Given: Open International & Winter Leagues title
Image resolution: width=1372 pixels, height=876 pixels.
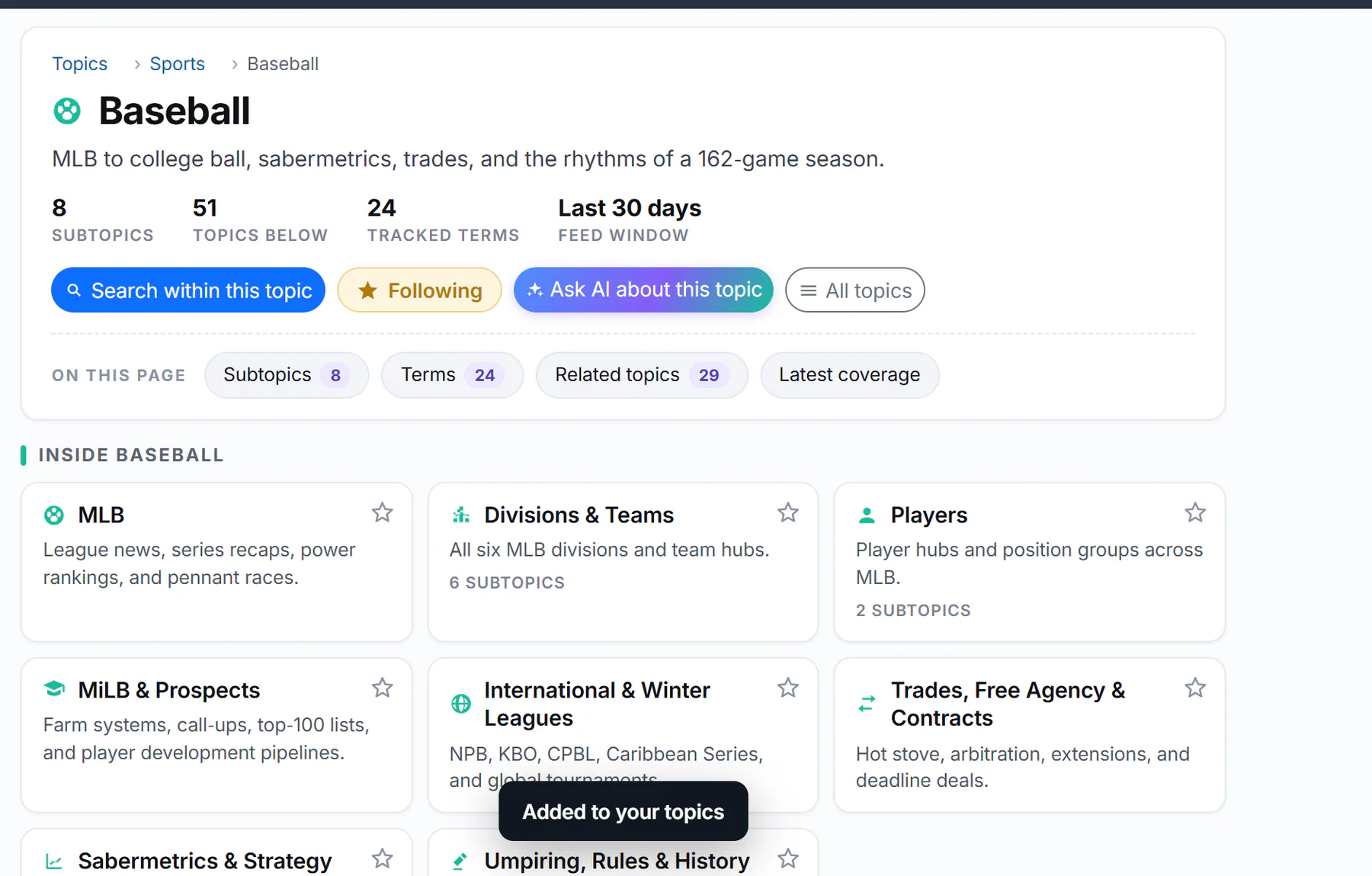Looking at the screenshot, I should click(x=597, y=704).
